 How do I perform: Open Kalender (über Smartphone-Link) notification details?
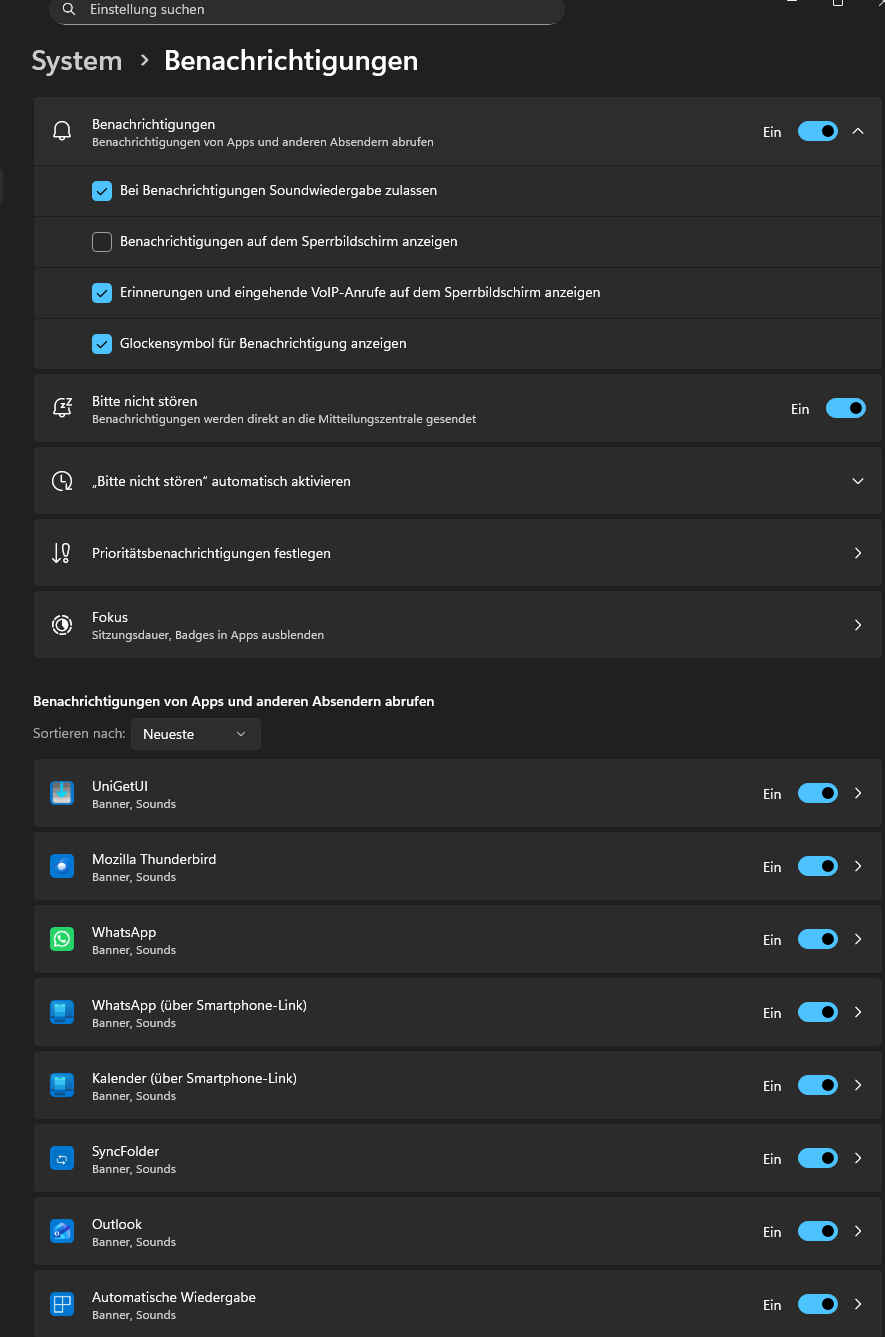click(858, 1085)
